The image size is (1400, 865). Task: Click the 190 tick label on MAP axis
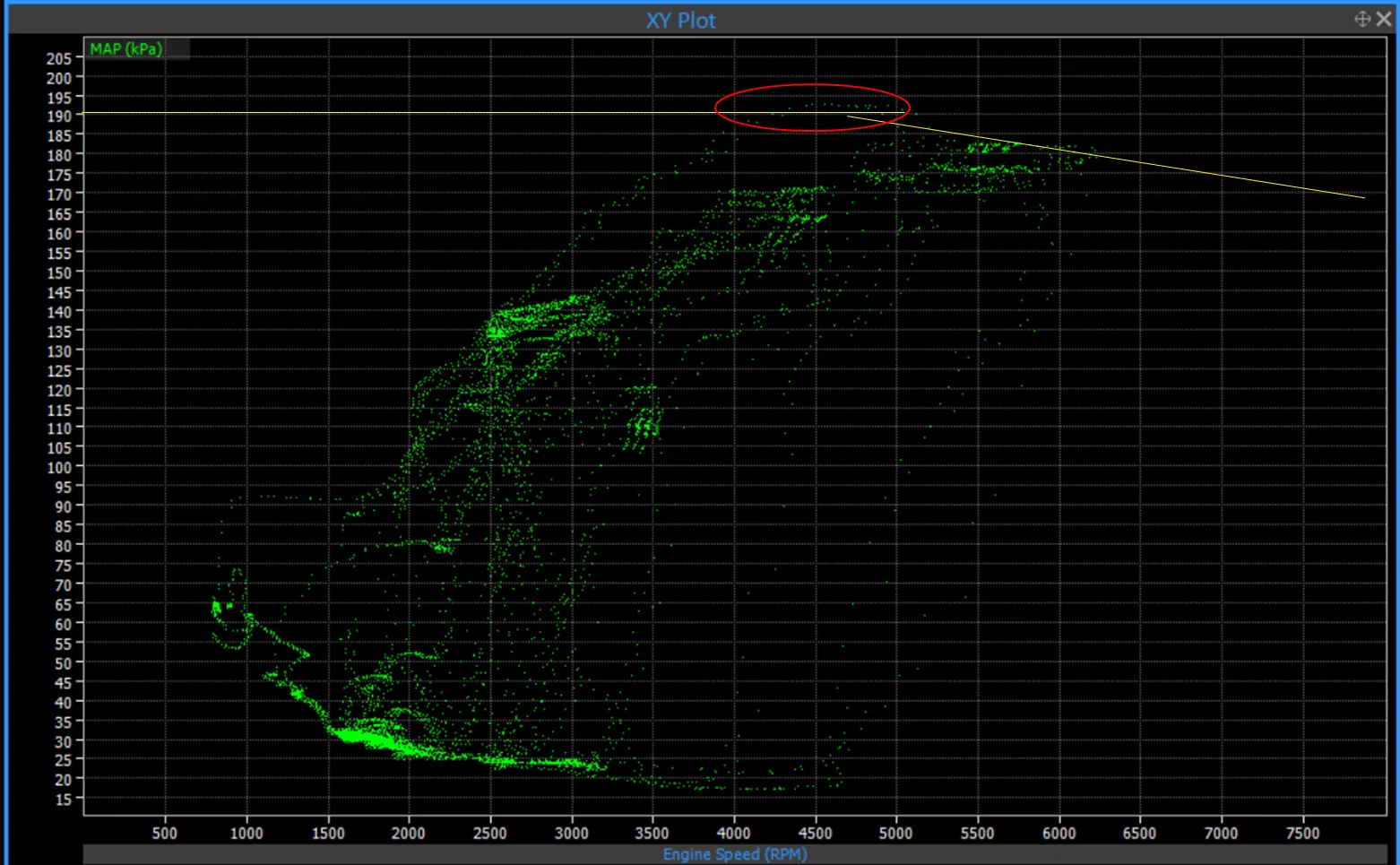click(59, 117)
